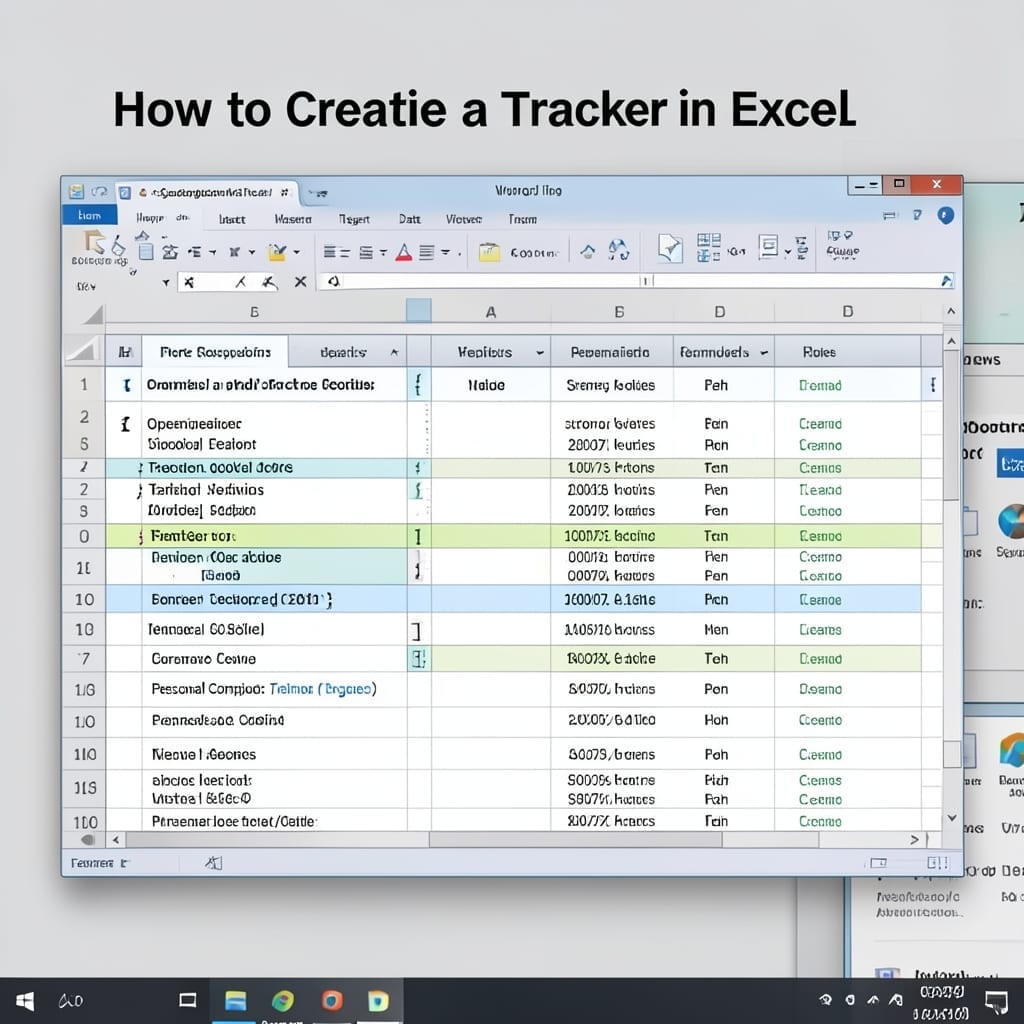Open the 'Fanndoels' column dropdown arrow
Image resolution: width=1024 pixels, height=1024 pixels.
[x=763, y=353]
